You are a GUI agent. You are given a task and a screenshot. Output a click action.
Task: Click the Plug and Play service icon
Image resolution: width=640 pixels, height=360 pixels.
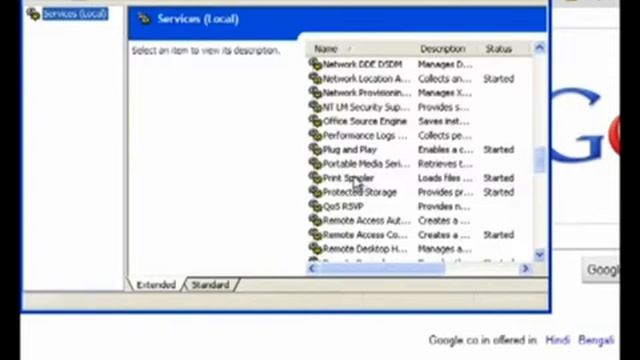coord(315,149)
